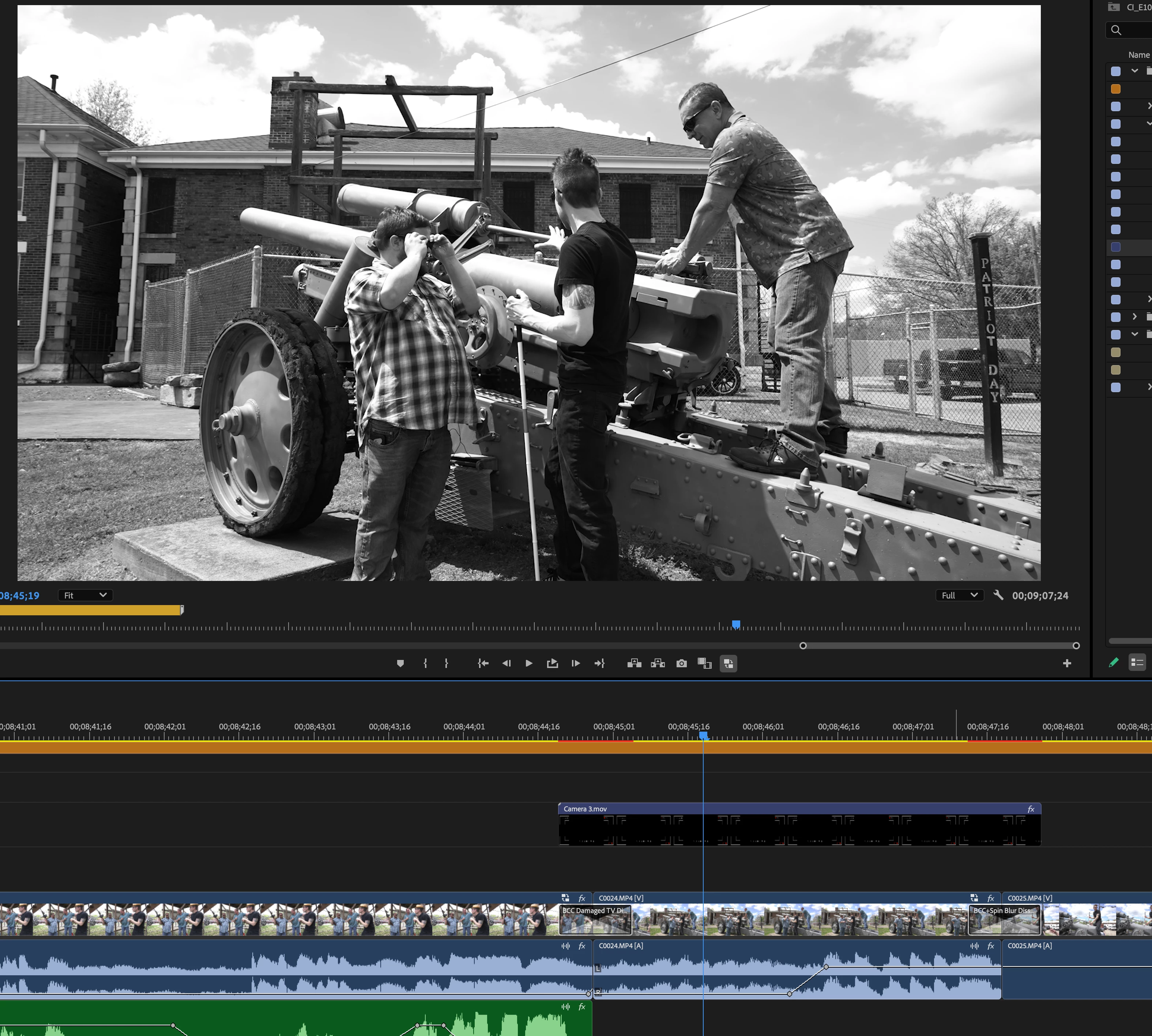Click the BCC Damaged TV transition
The image size is (1152, 1036).
[x=595, y=919]
